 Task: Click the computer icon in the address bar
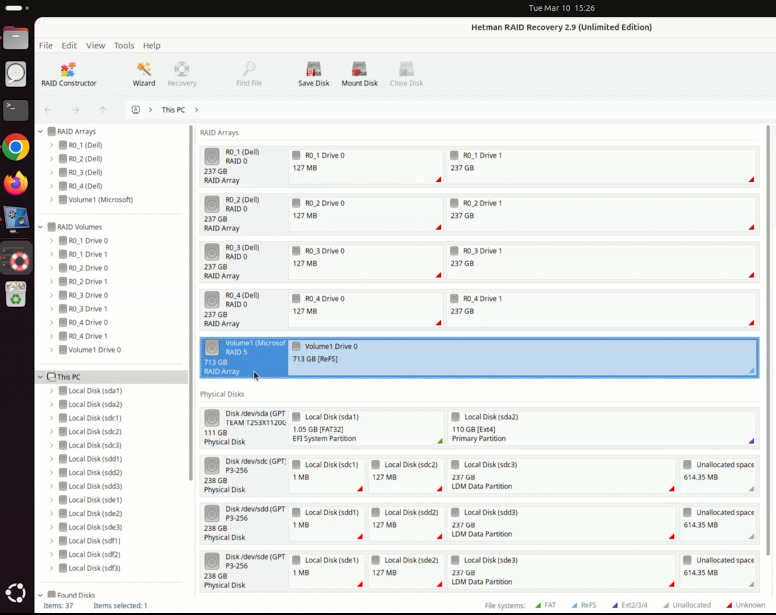click(x=136, y=110)
